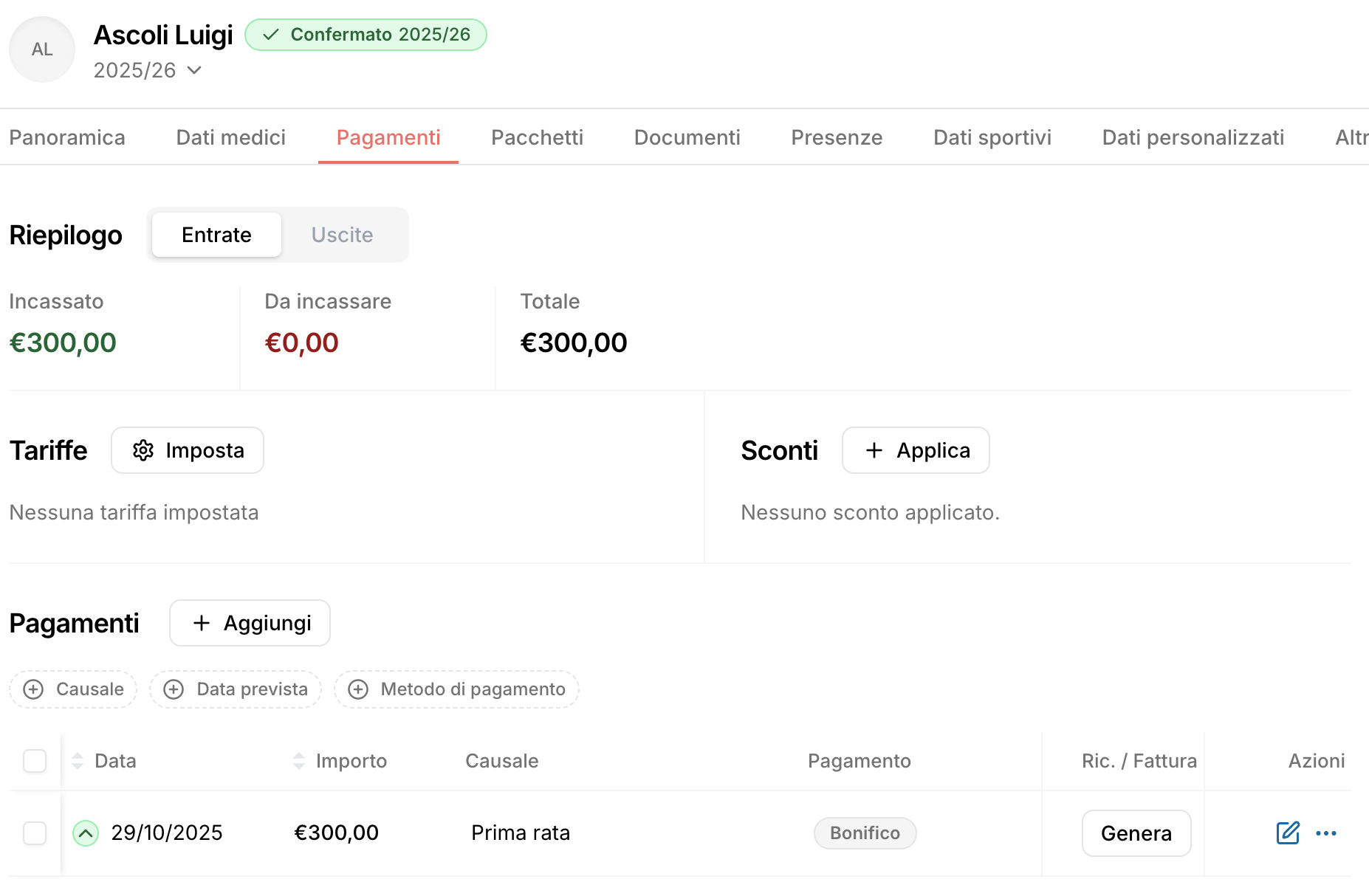Switch Riepilogo to Uscite

coord(342,235)
